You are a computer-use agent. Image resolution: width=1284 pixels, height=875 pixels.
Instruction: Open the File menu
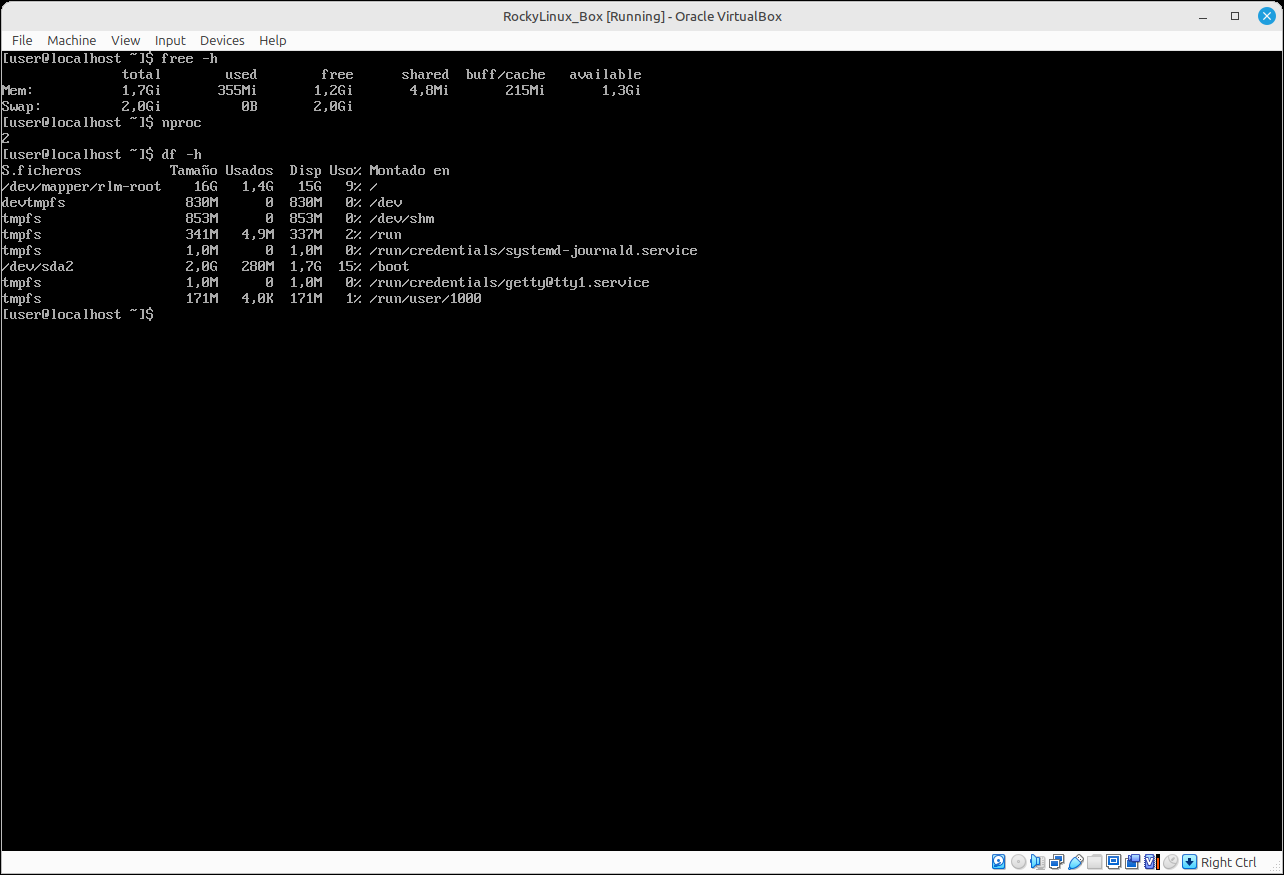[22, 40]
